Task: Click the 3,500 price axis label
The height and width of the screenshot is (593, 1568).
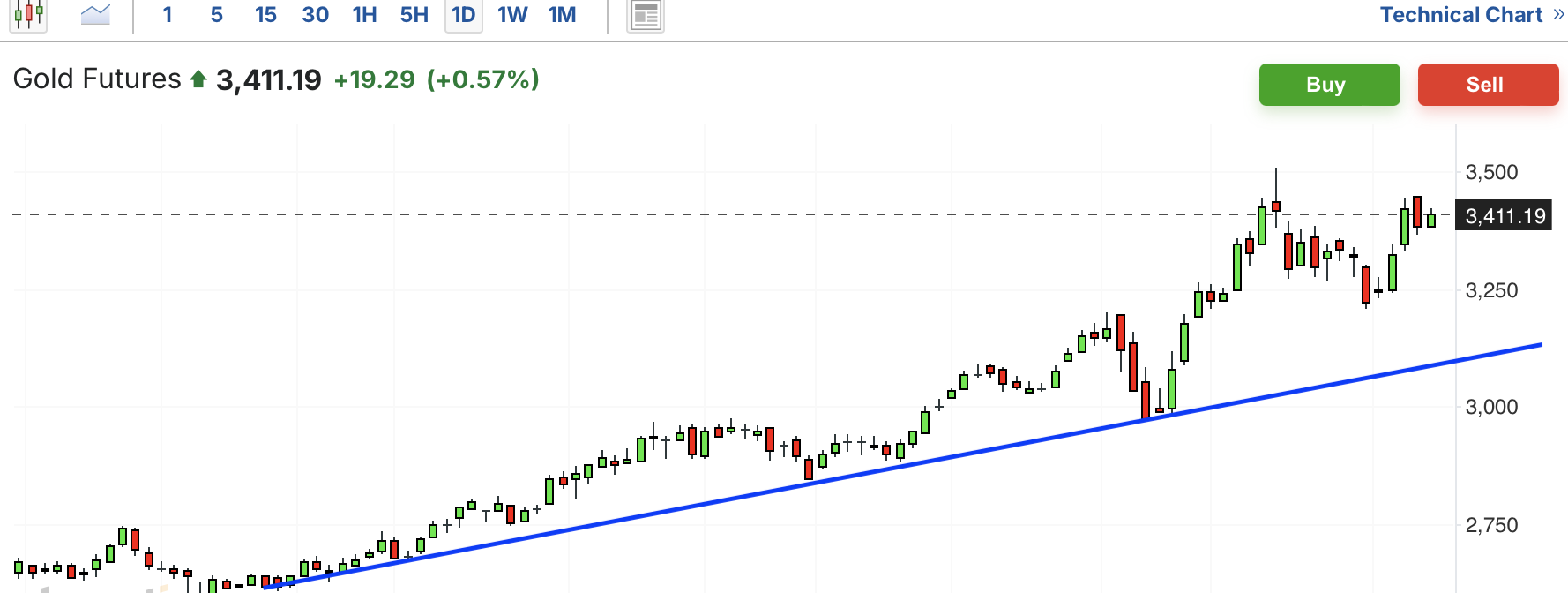Action: (1491, 172)
